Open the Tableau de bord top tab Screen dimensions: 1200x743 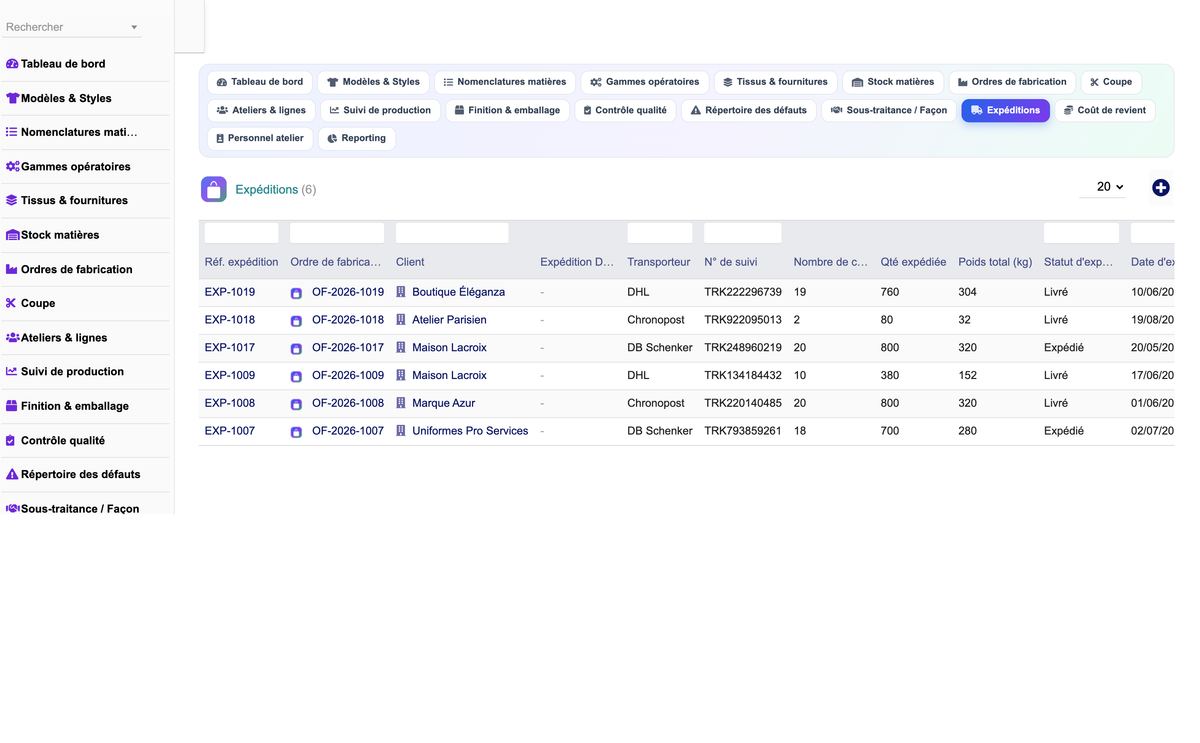(260, 82)
